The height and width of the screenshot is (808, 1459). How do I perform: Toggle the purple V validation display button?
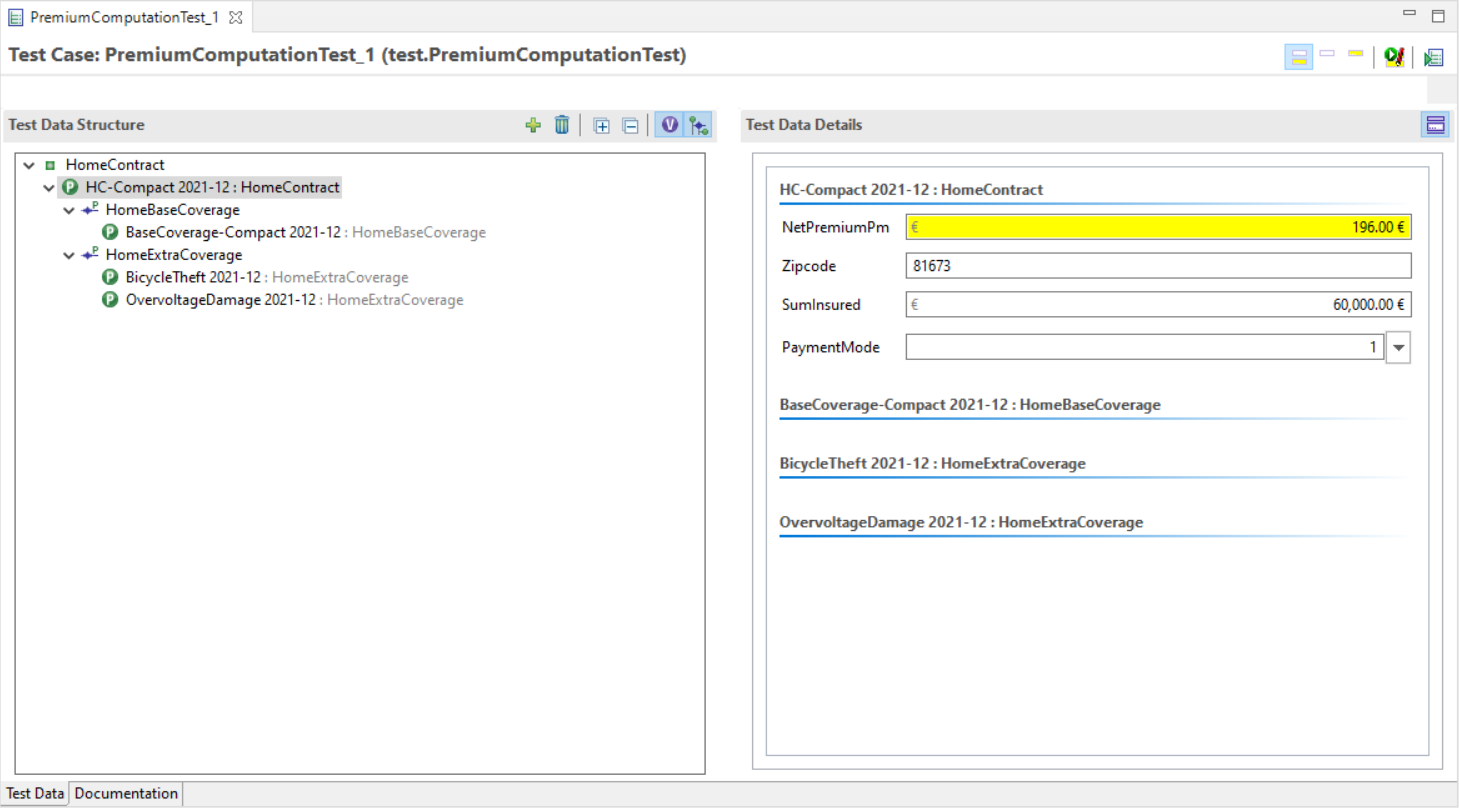(669, 125)
